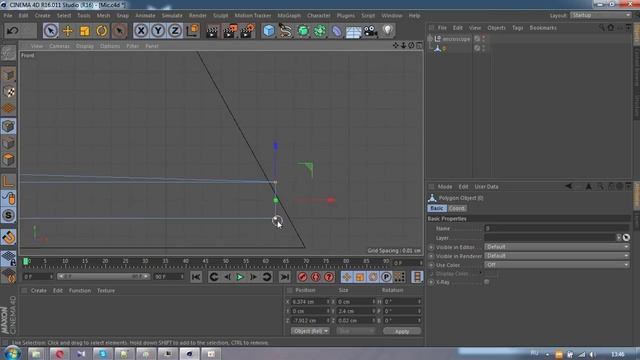640x360 pixels.
Task: Toggle Y axis lock
Action: (158, 31)
